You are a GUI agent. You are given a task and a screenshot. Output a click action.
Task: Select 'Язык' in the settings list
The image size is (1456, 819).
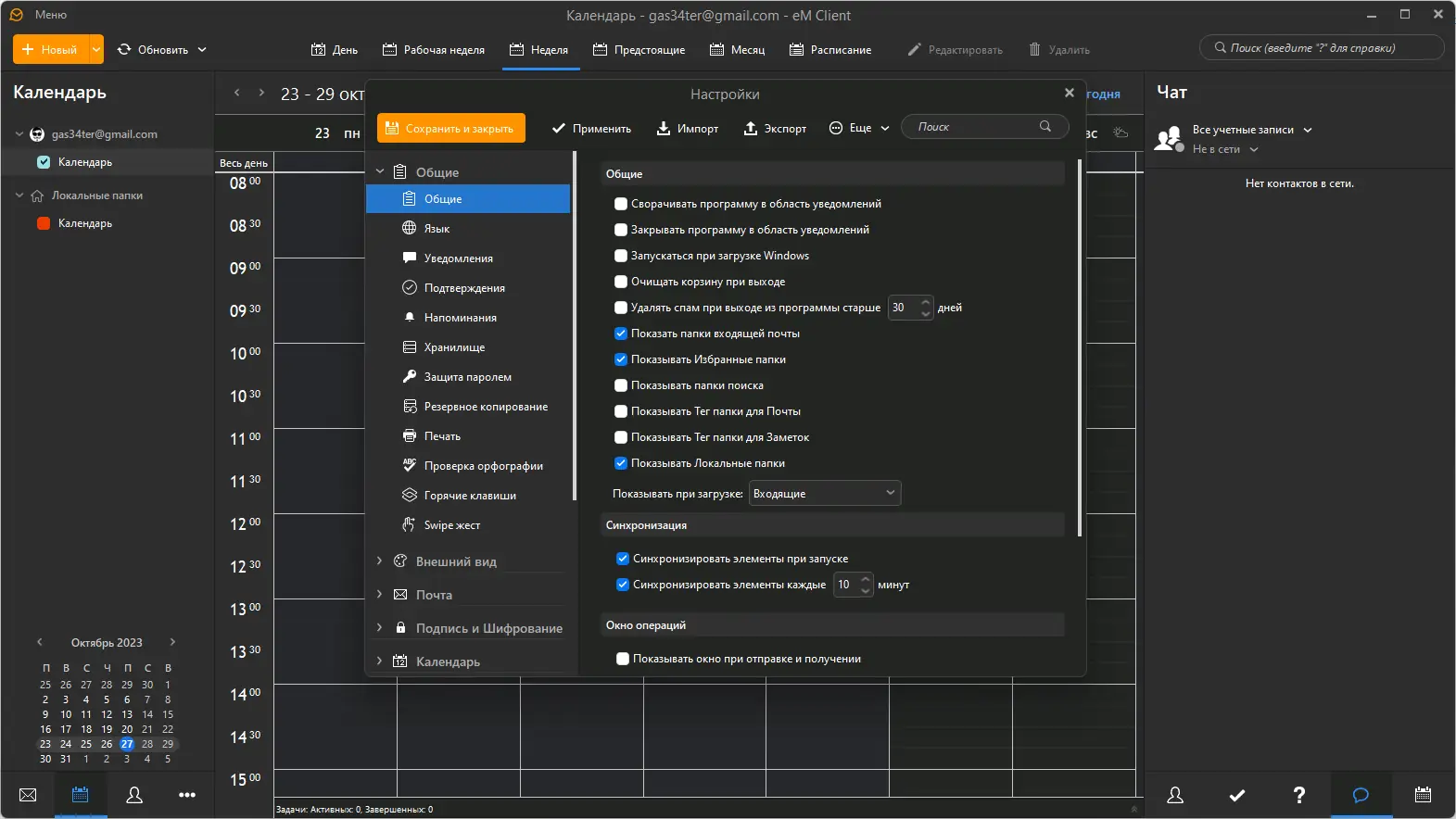pos(437,229)
